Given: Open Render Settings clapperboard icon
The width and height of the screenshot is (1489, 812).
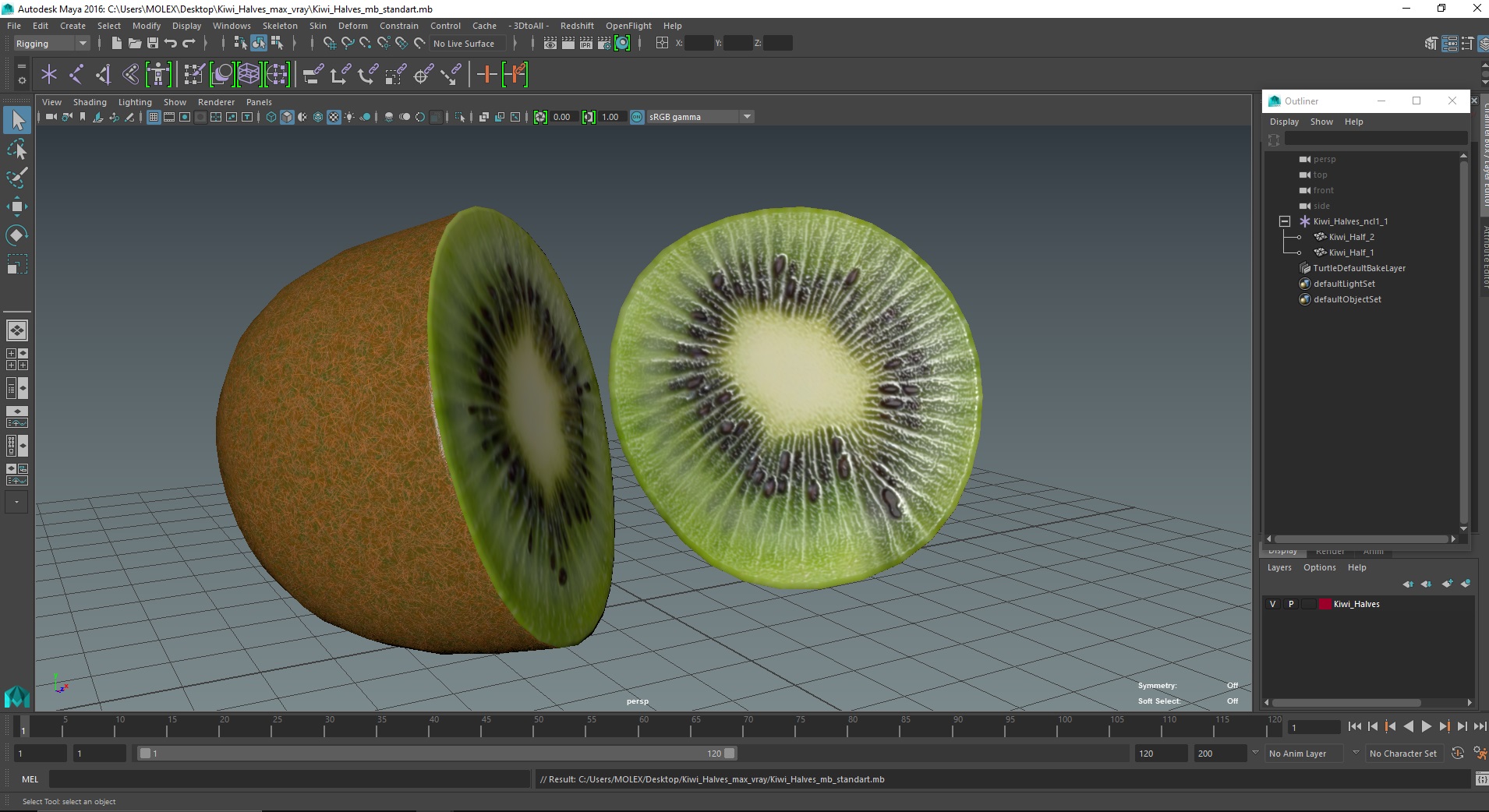Looking at the screenshot, I should (604, 44).
